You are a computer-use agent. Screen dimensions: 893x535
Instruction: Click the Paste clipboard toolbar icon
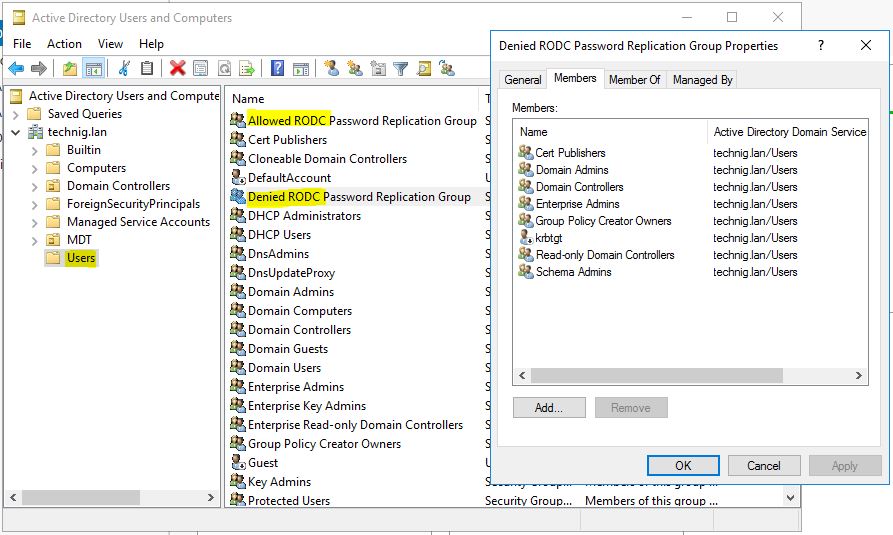147,69
